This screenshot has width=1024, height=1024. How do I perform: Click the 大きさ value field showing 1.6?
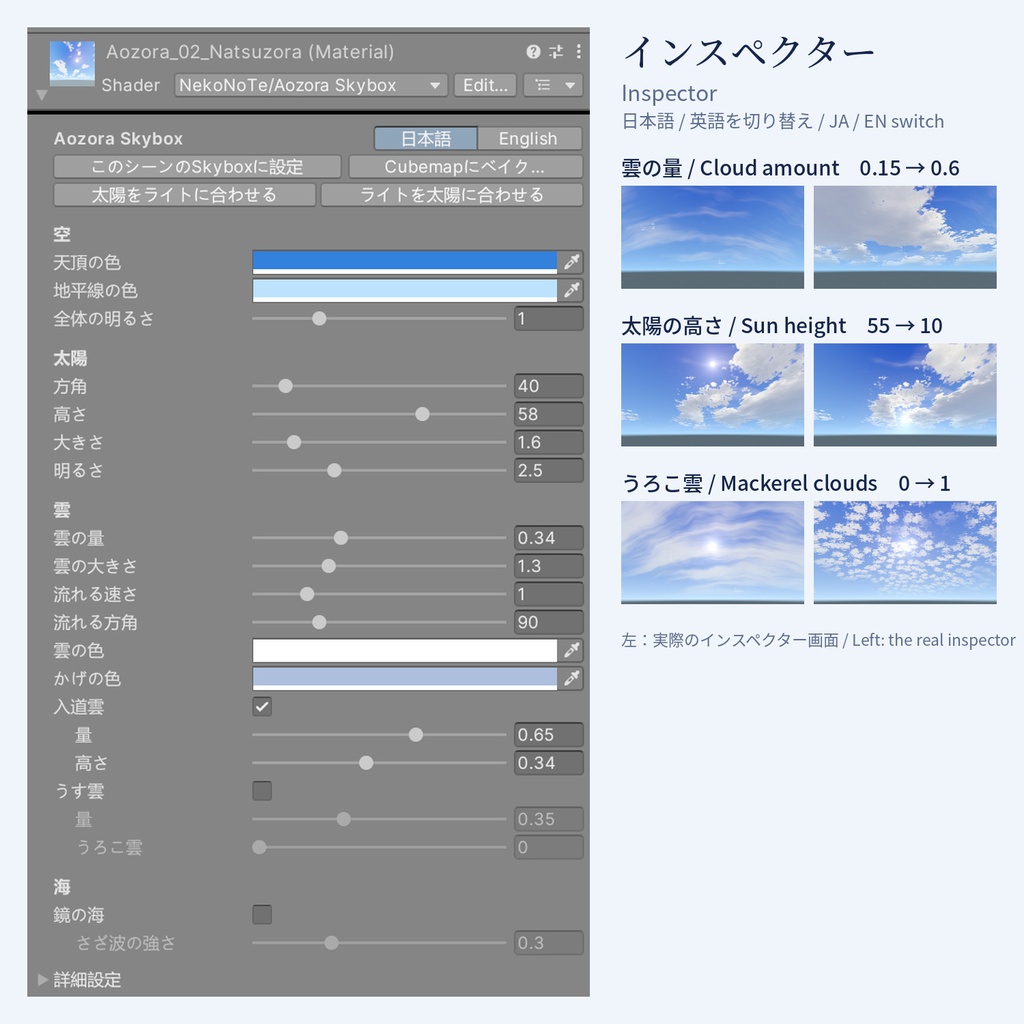(549, 442)
